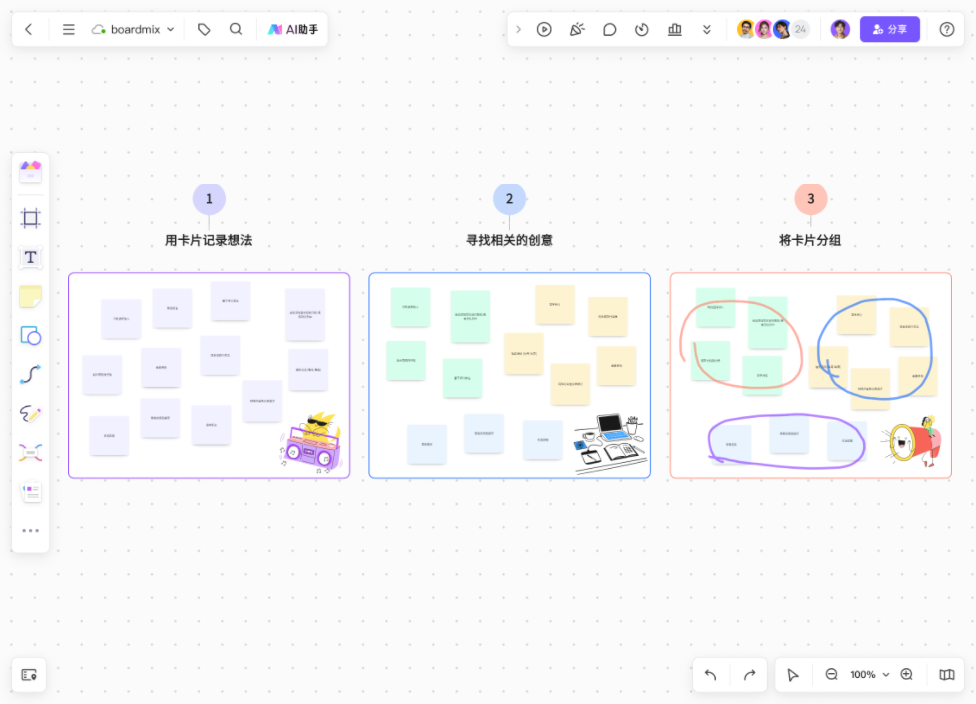
Task: Open the AI助手 assistant
Action: tap(293, 29)
